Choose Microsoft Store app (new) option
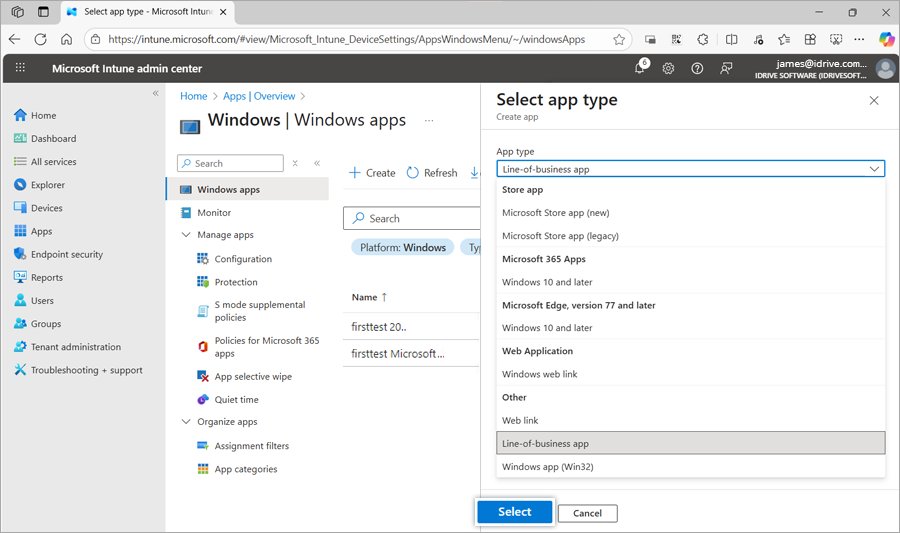The image size is (900, 533). (555, 213)
